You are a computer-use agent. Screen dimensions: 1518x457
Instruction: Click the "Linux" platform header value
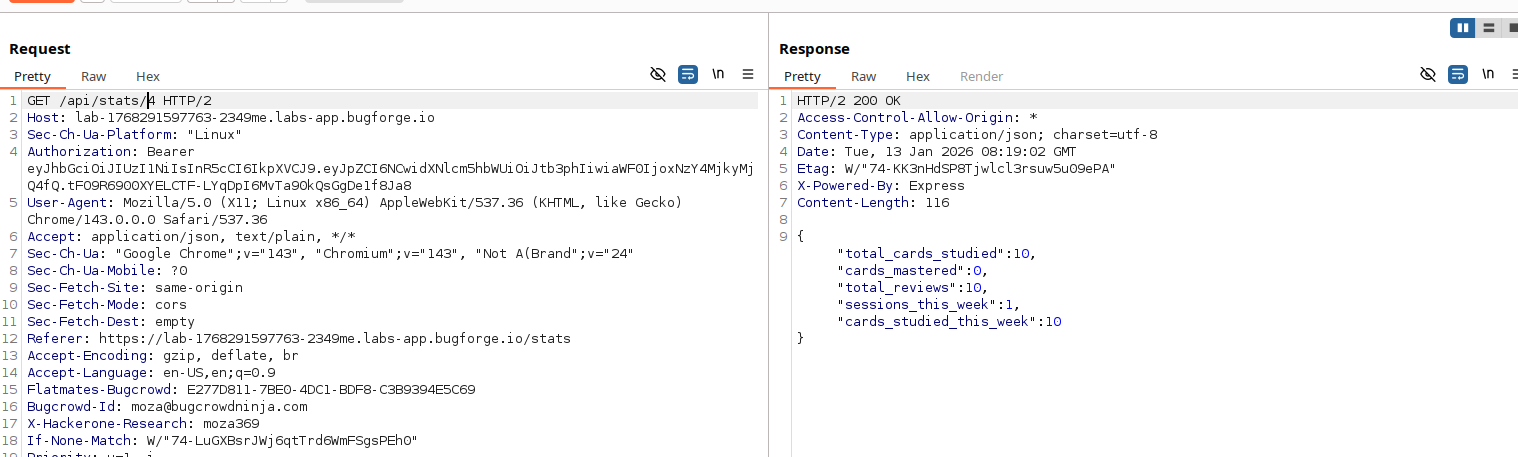click(214, 135)
